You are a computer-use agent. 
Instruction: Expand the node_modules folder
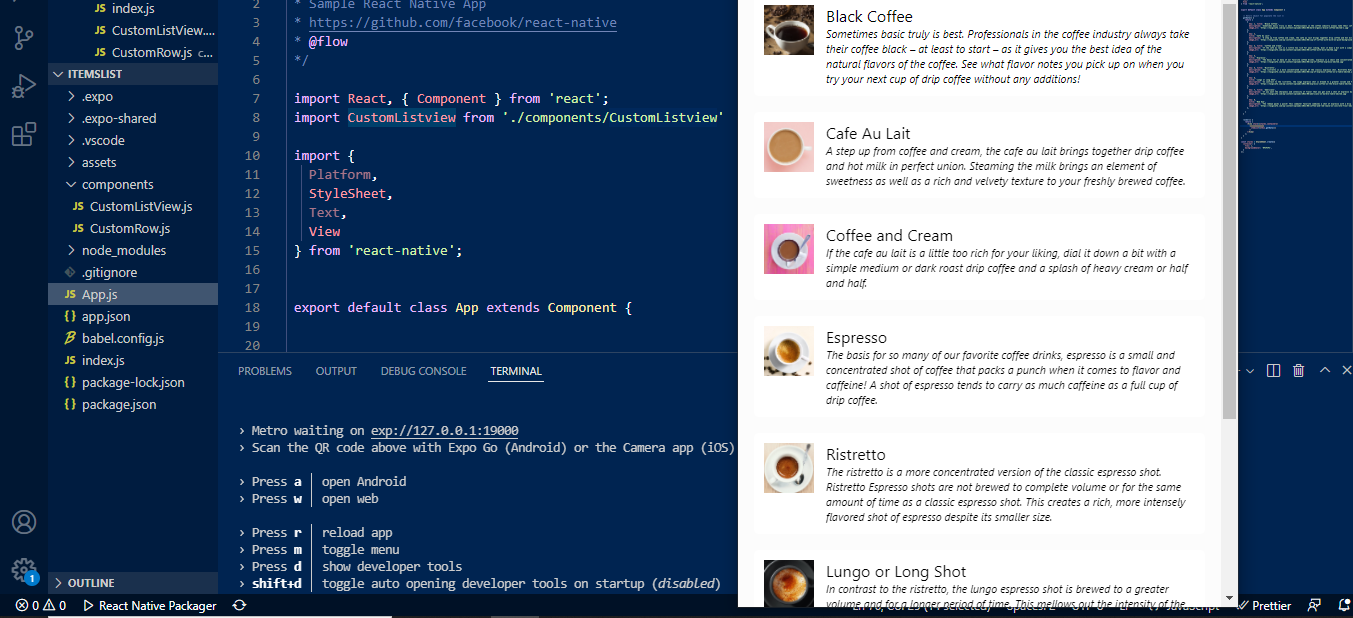(123, 250)
